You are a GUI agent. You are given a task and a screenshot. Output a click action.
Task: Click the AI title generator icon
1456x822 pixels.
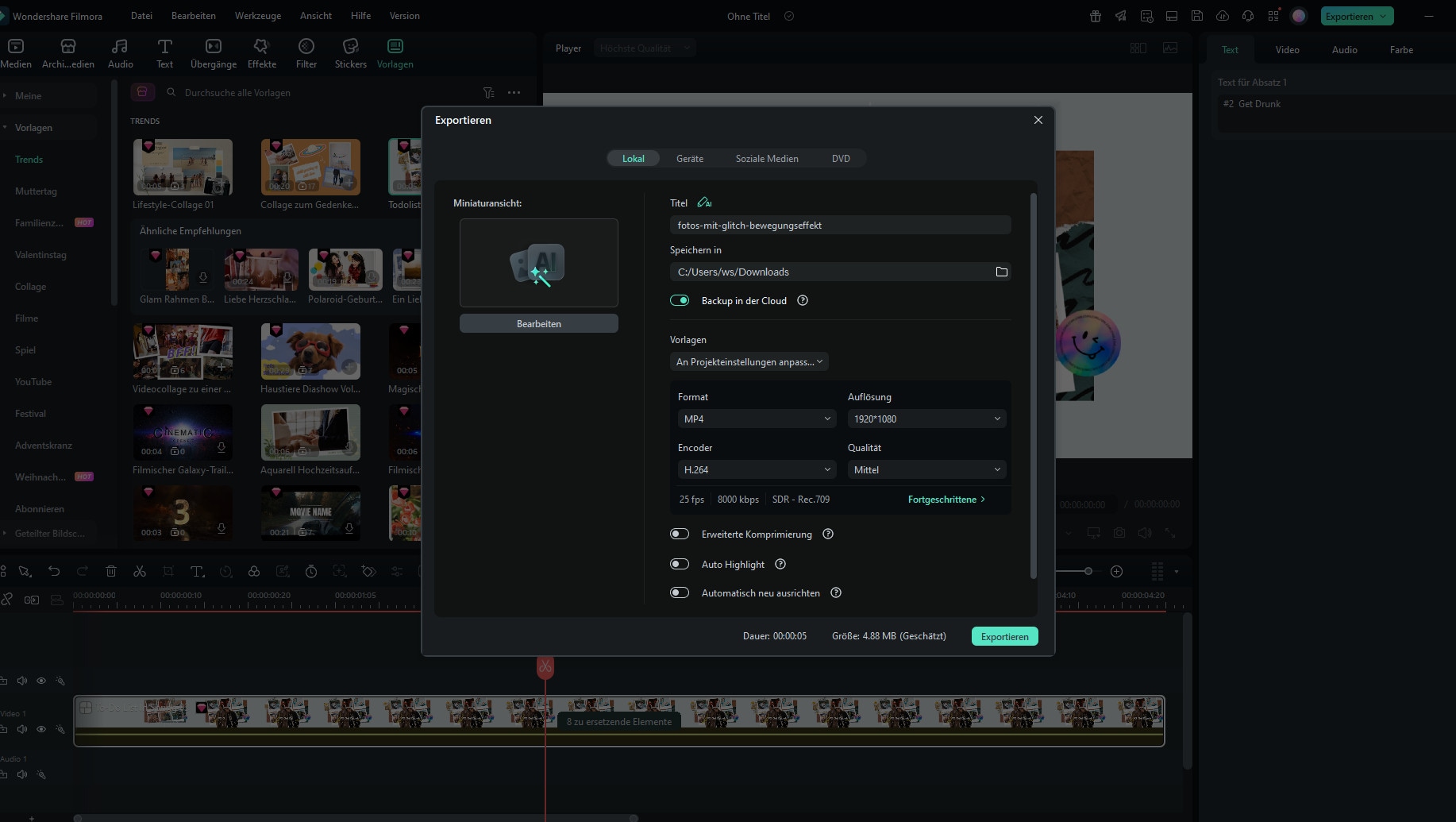click(x=704, y=203)
